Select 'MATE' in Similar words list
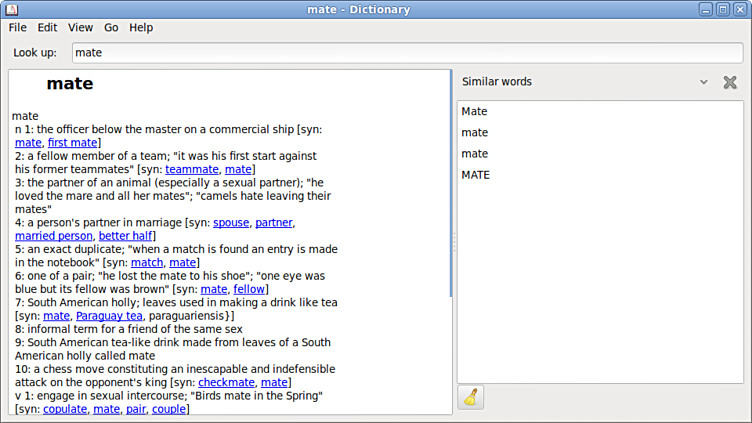Image resolution: width=752 pixels, height=423 pixels. pos(476,175)
